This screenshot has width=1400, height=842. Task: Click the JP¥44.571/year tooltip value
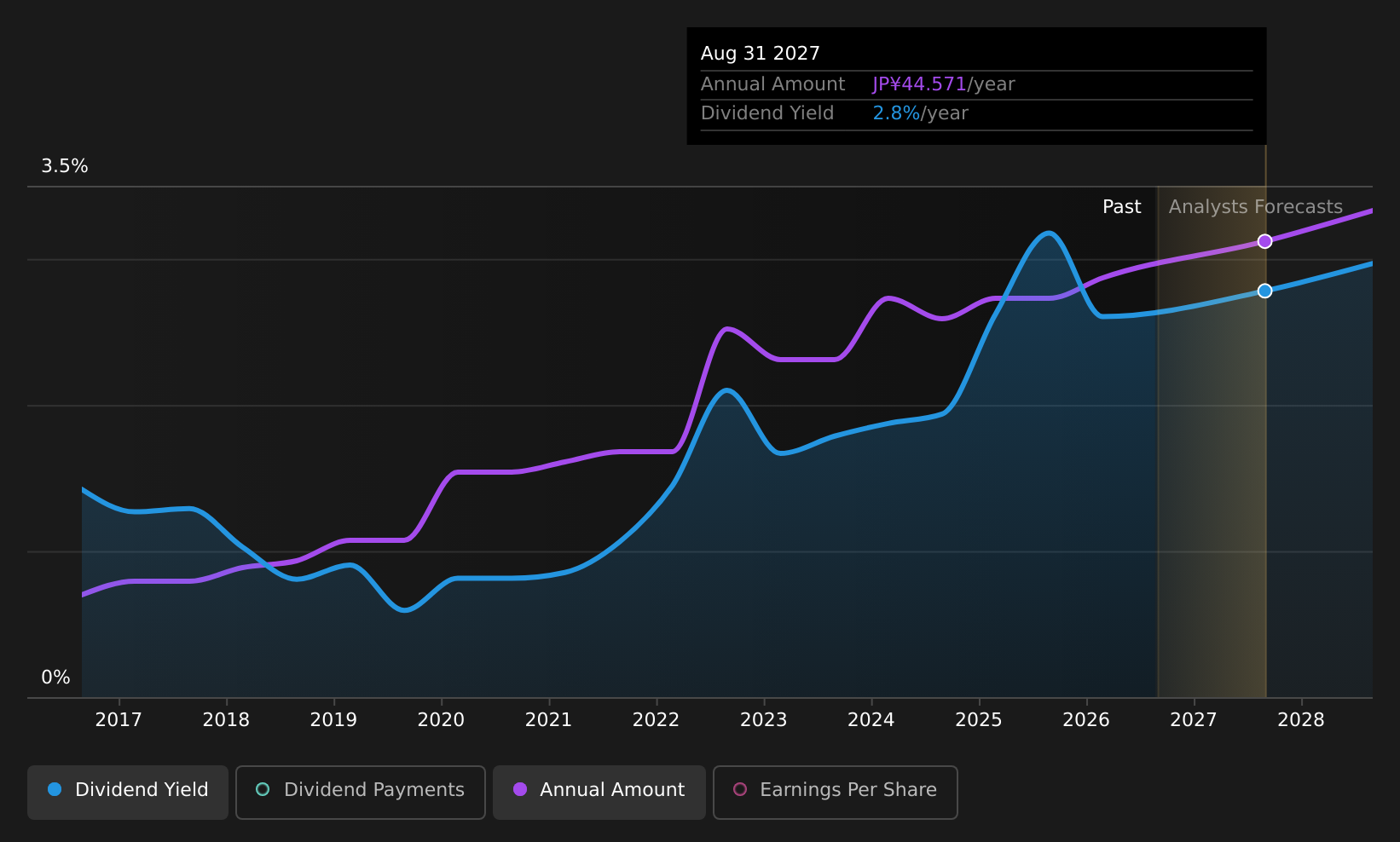pyautogui.click(x=943, y=84)
